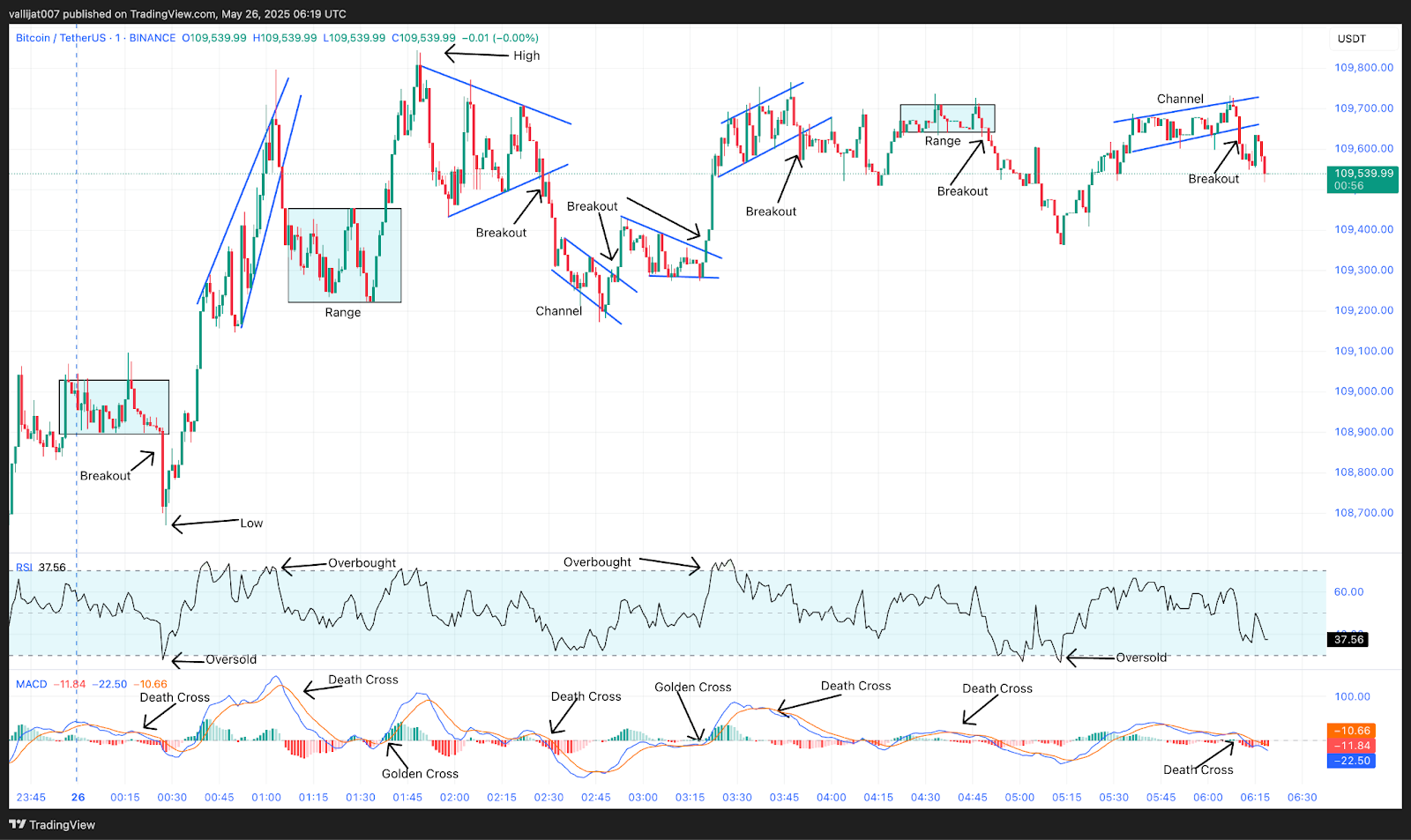Click the black RSI value tag 37.56
The height and width of the screenshot is (840, 1411).
(1348, 640)
